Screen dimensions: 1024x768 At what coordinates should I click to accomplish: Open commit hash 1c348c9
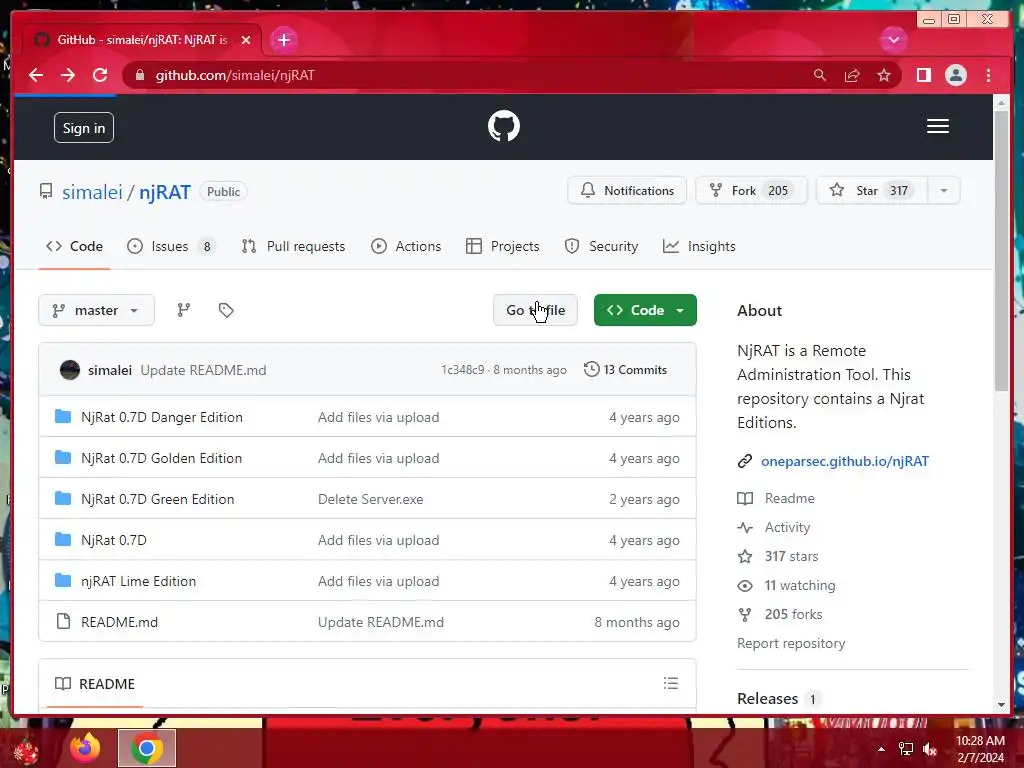coord(462,370)
